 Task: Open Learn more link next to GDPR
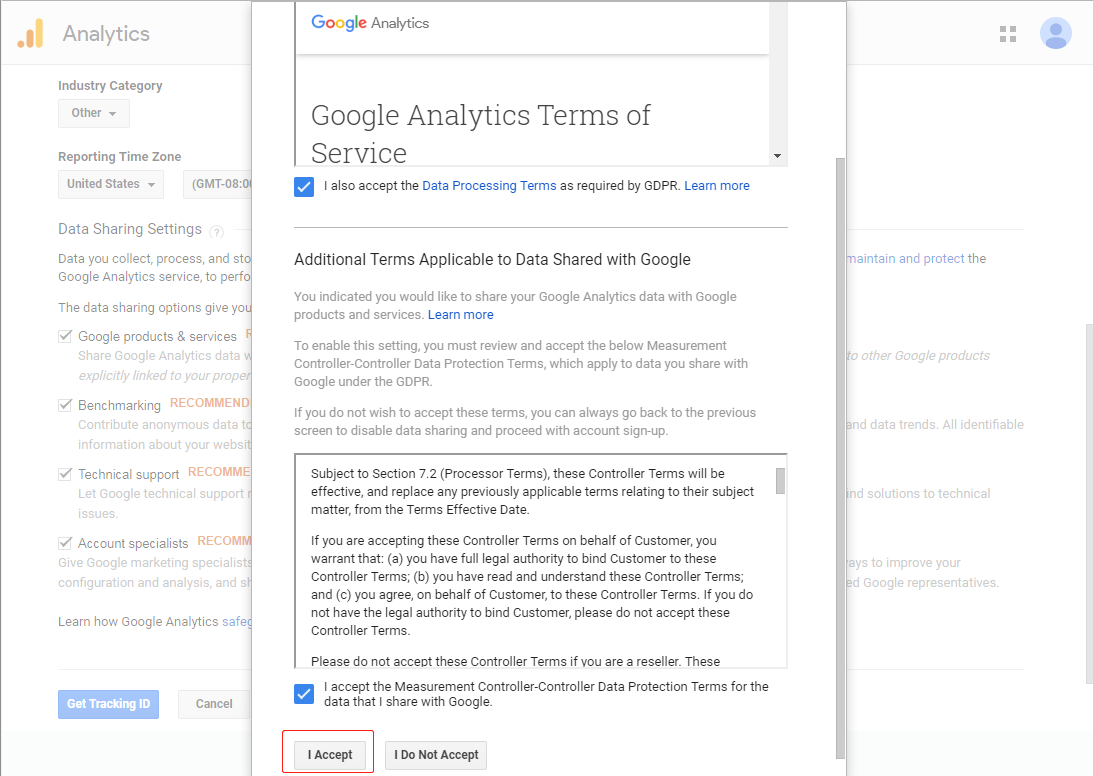(717, 185)
